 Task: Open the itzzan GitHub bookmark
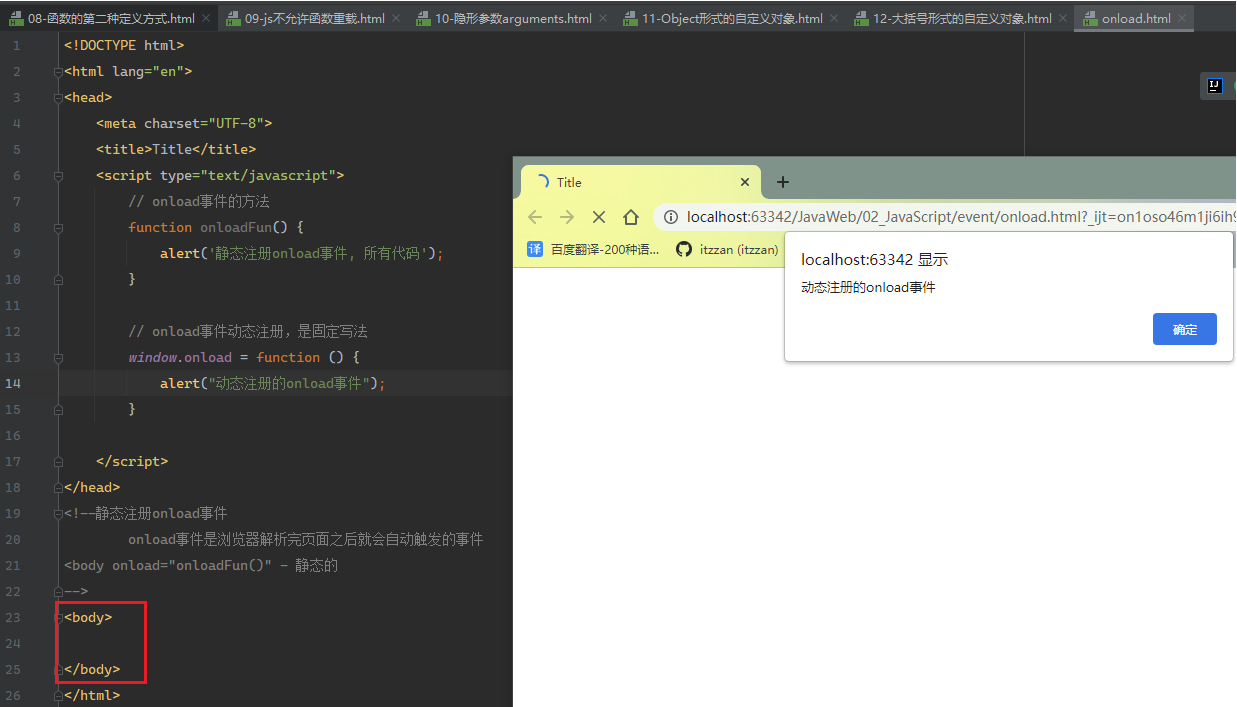[x=727, y=250]
